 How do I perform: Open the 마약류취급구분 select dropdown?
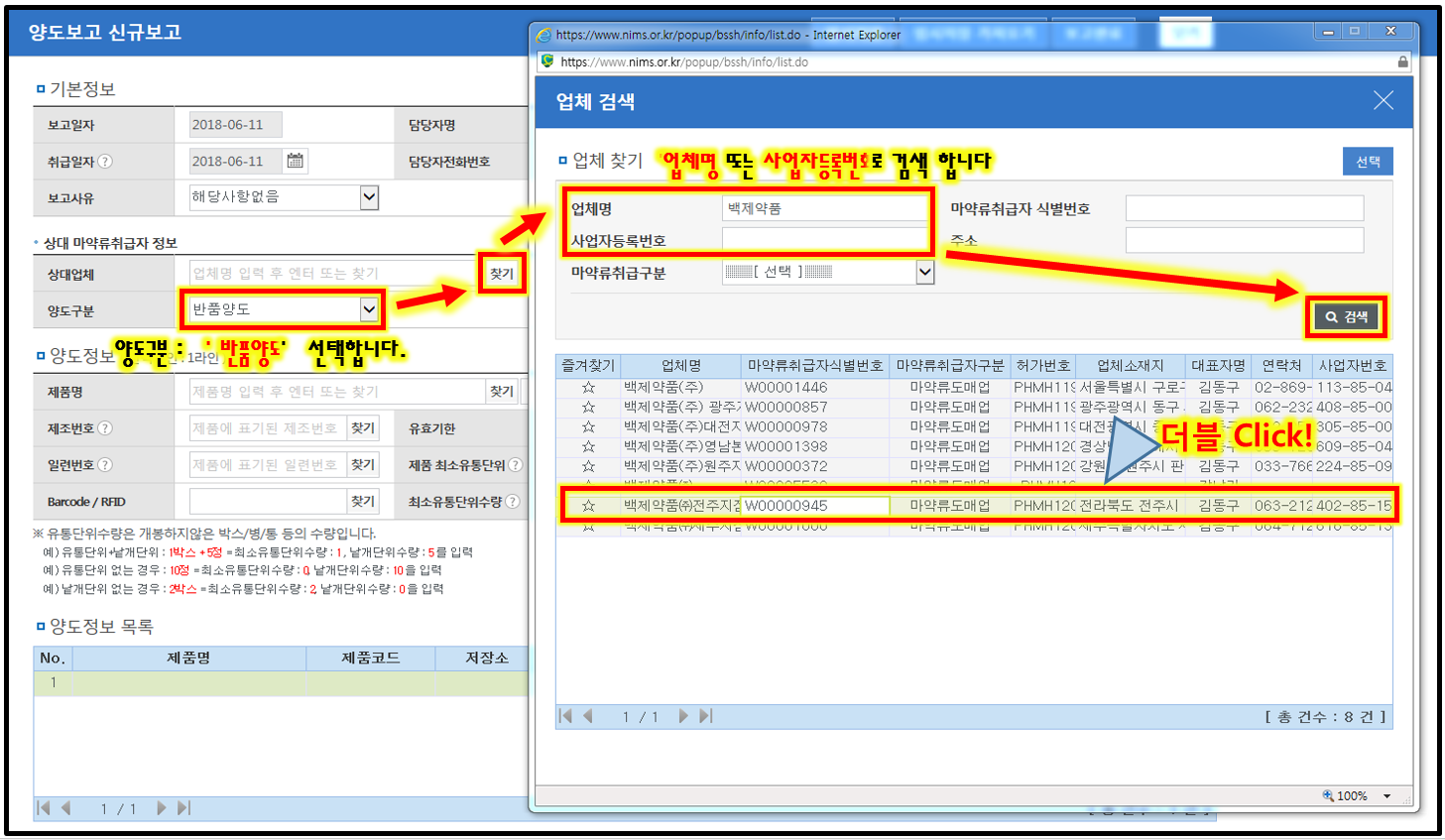coord(924,272)
